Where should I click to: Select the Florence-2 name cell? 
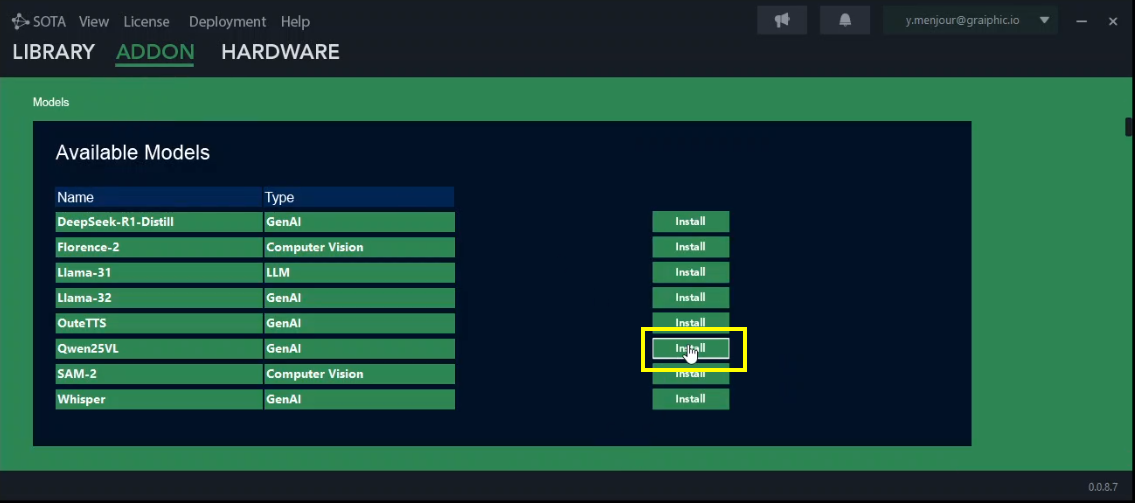click(159, 247)
